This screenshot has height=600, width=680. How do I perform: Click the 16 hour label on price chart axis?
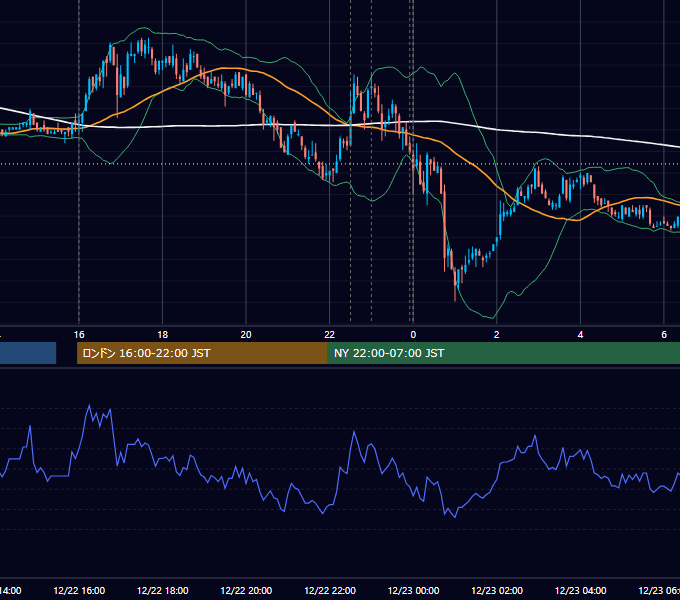pos(79,335)
